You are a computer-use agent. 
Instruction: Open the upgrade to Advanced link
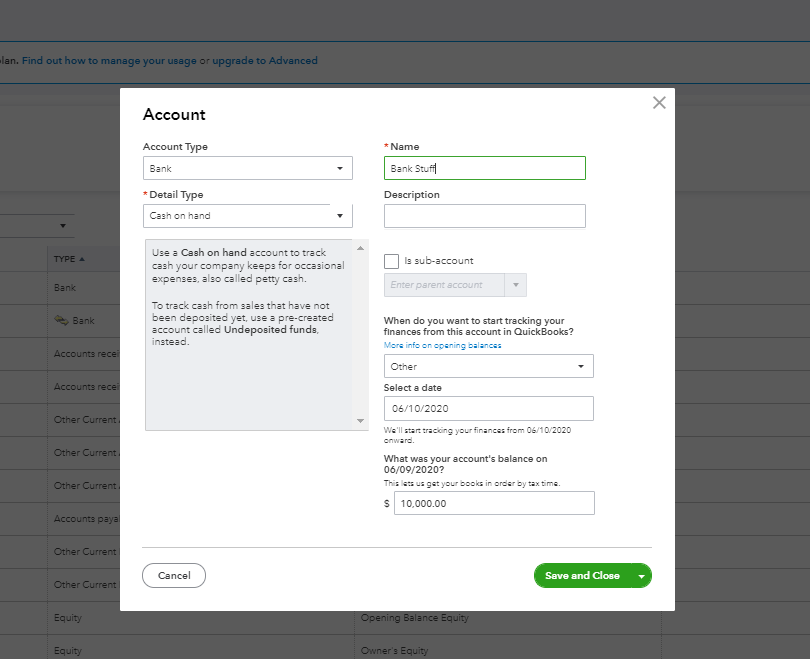(x=265, y=61)
